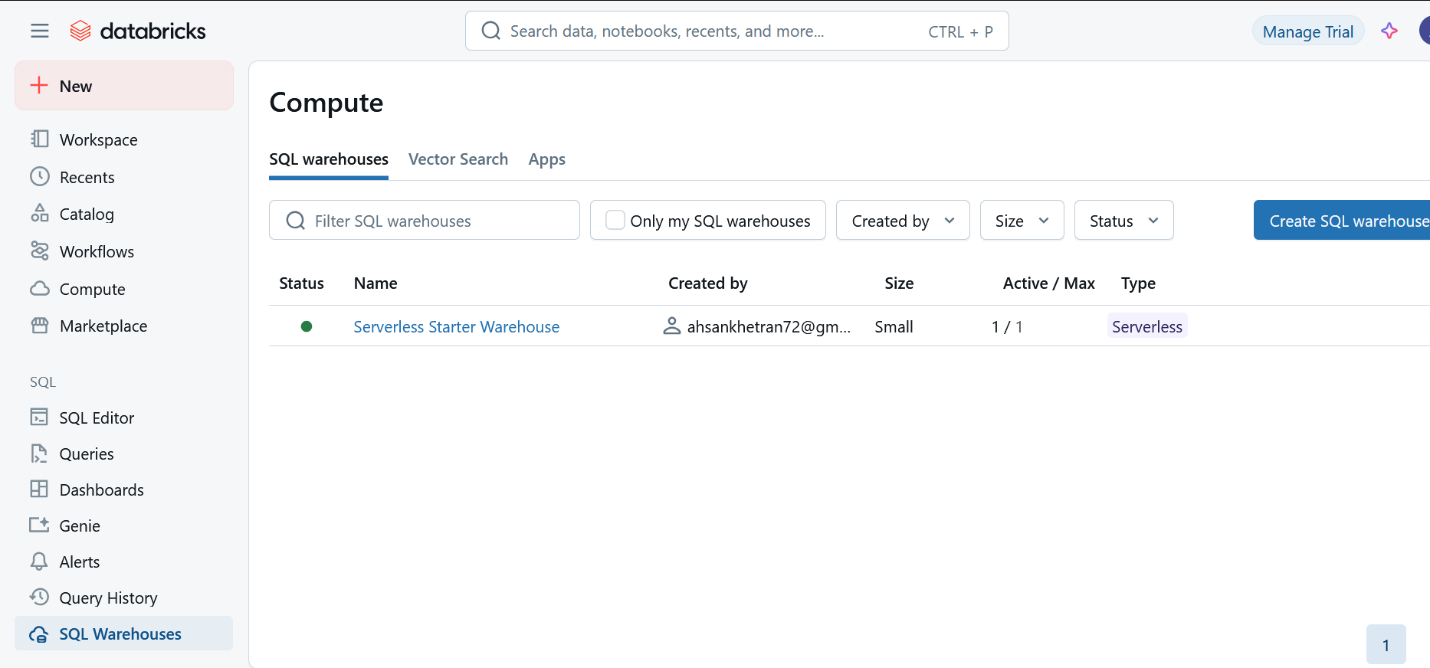Image resolution: width=1430 pixels, height=668 pixels.
Task: Click the 1 / 1 active cell
Action: click(x=1007, y=327)
